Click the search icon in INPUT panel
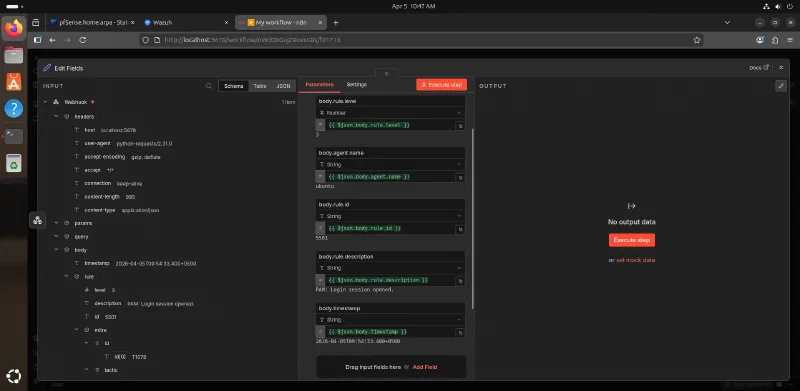 (x=209, y=86)
